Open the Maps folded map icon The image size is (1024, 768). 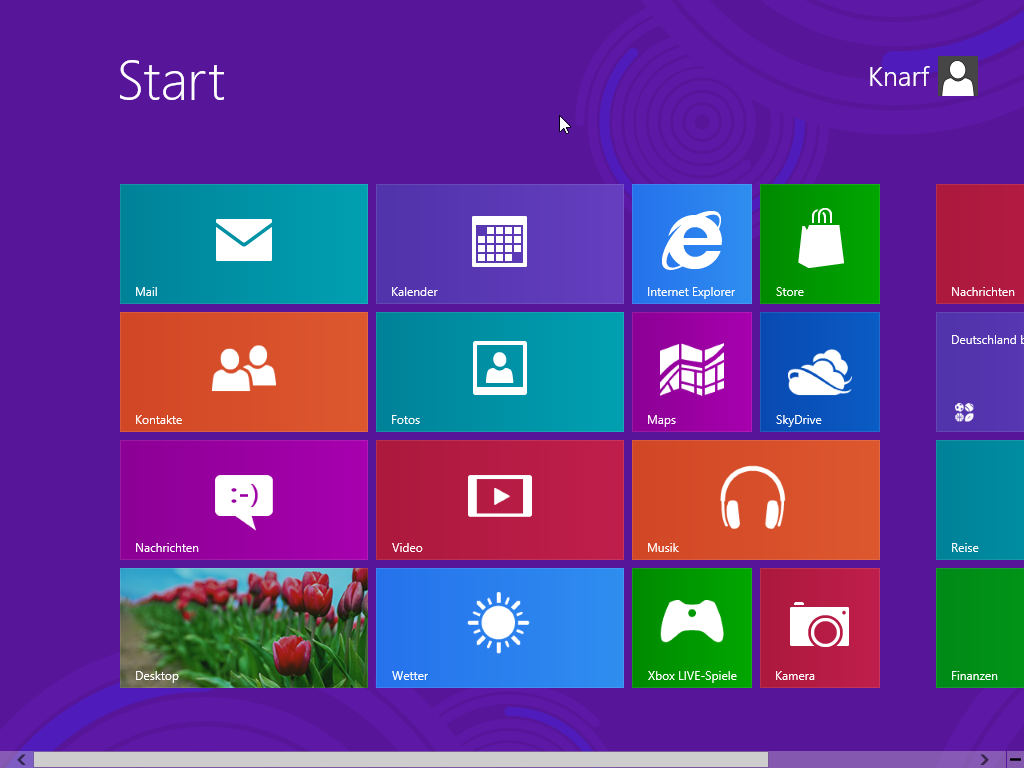692,370
